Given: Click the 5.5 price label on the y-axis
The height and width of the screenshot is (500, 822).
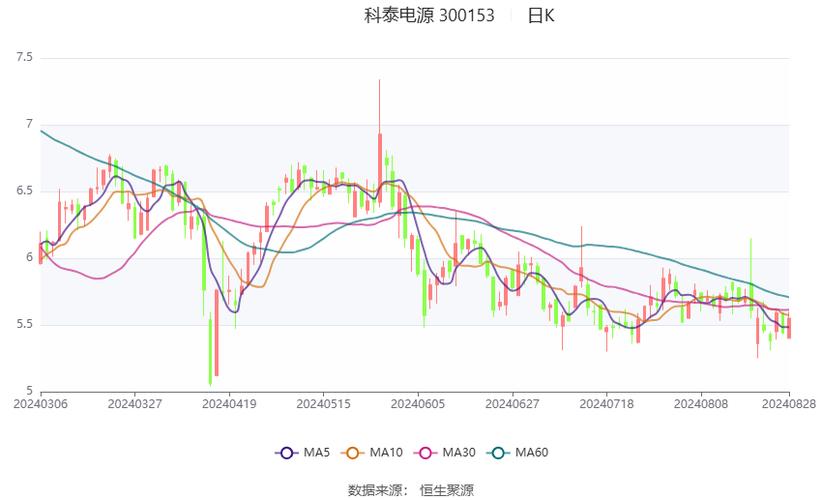Looking at the screenshot, I should 24,325.
